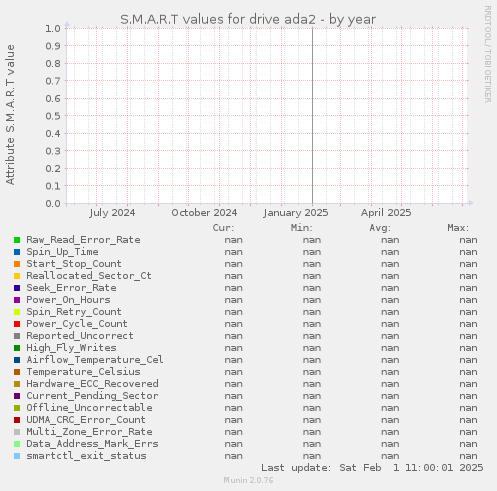Screen dimensions: 497x491
Task: Click the gray Reported_Uncorrect swatch
Action: point(17,336)
